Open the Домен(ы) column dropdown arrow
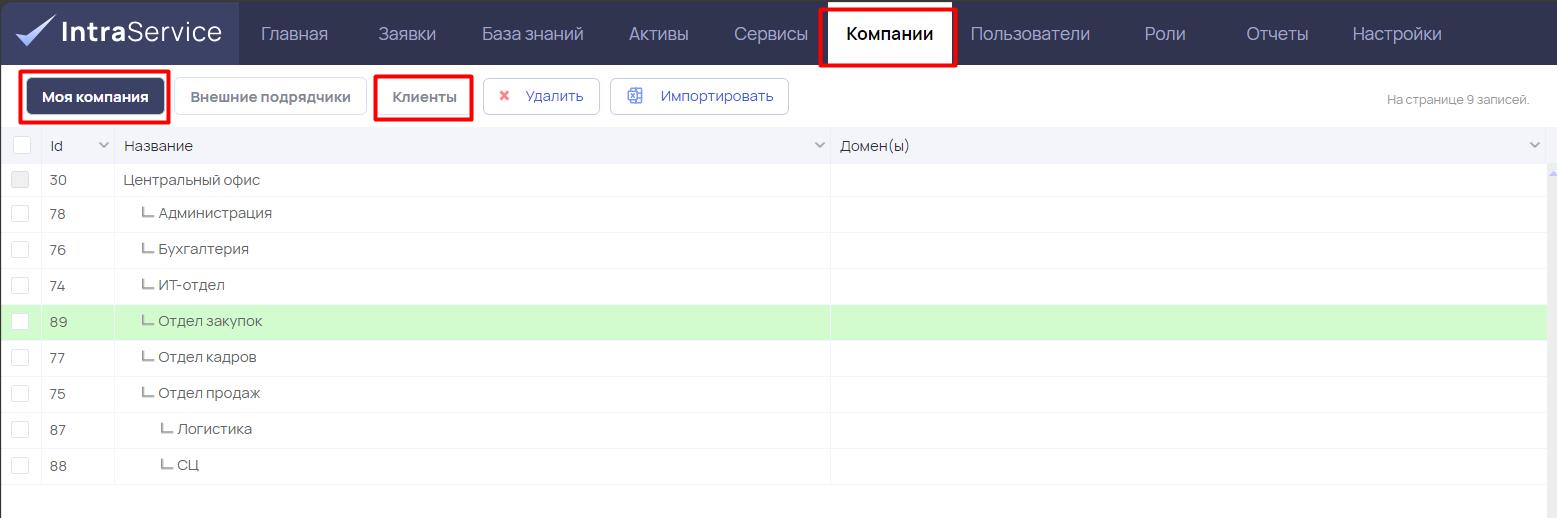 point(1536,146)
